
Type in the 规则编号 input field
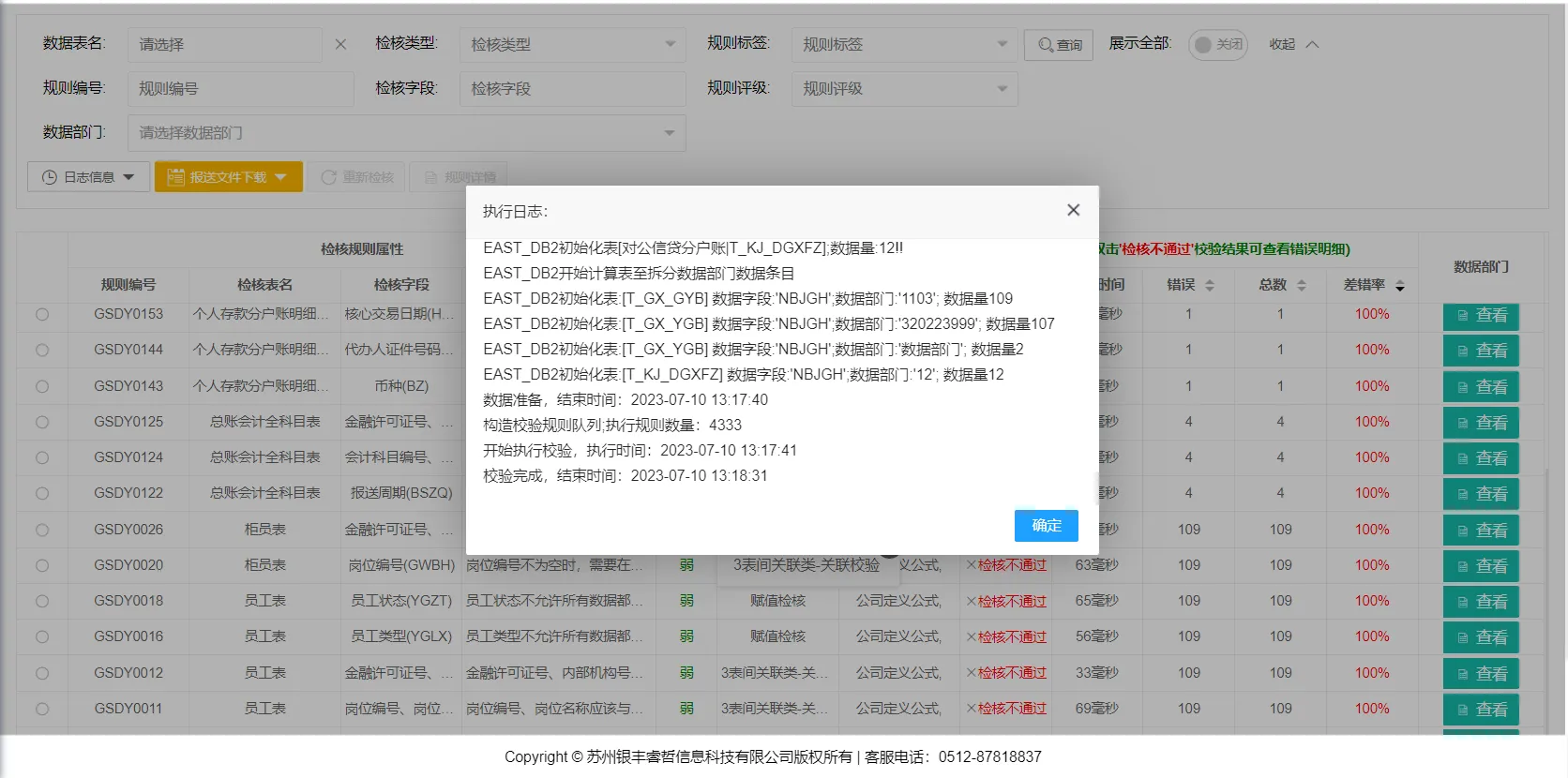tap(240, 88)
